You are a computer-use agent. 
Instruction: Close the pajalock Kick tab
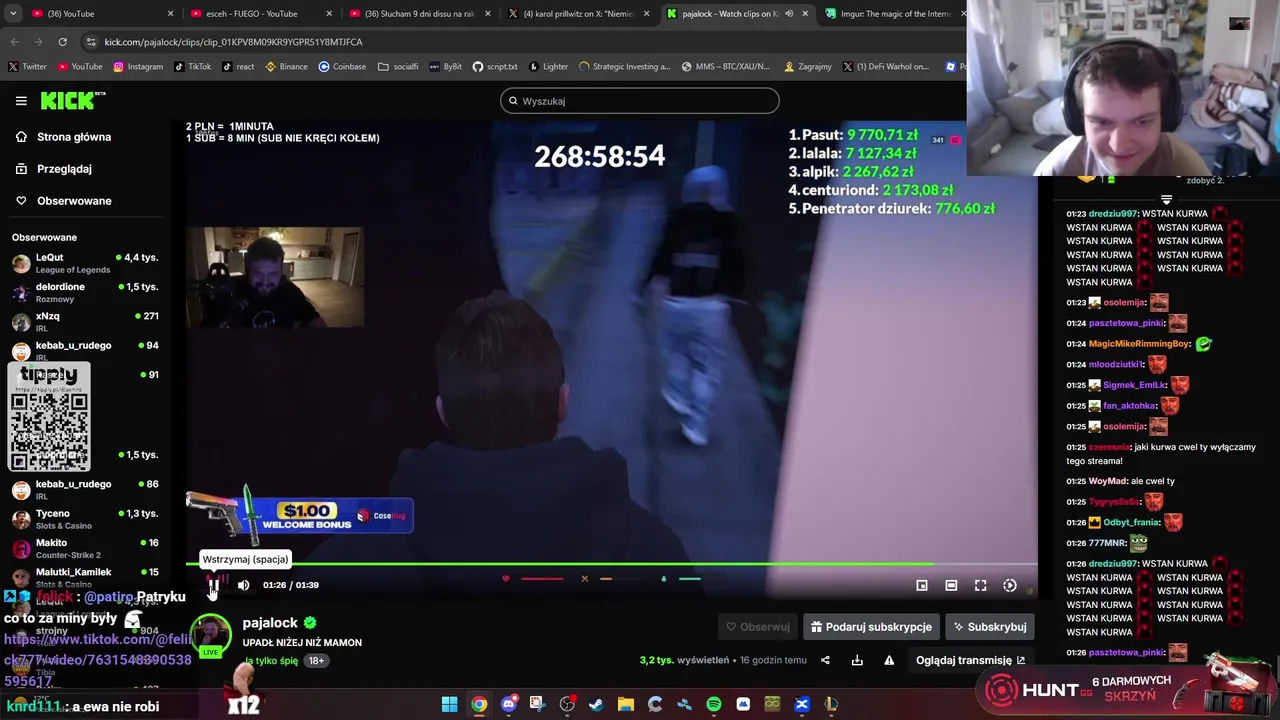[x=805, y=14]
